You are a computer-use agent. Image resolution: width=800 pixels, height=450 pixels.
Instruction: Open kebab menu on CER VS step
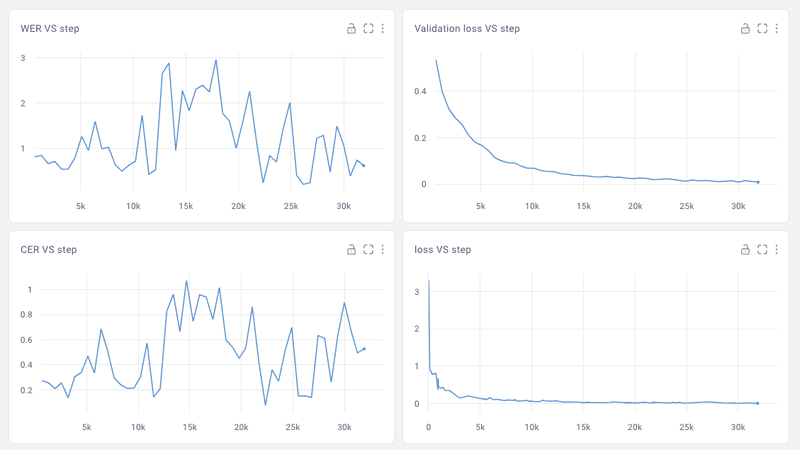pyautogui.click(x=383, y=249)
